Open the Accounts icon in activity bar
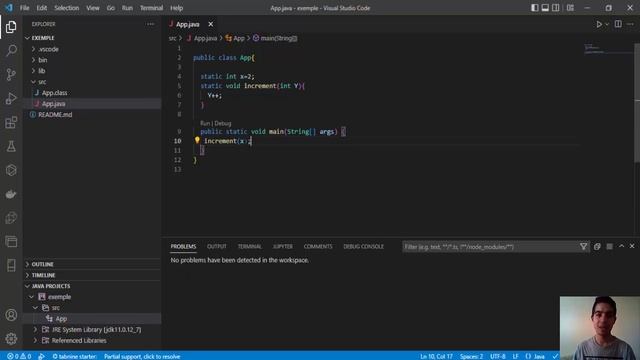The width and height of the screenshot is (640, 360). 11,315
